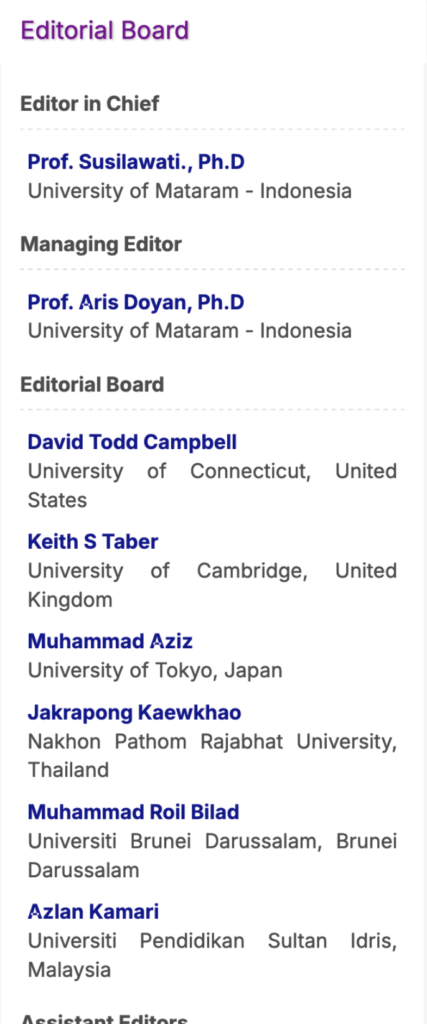The height and width of the screenshot is (1024, 427).
Task: Select the Keith S Taber link
Action: point(93,541)
